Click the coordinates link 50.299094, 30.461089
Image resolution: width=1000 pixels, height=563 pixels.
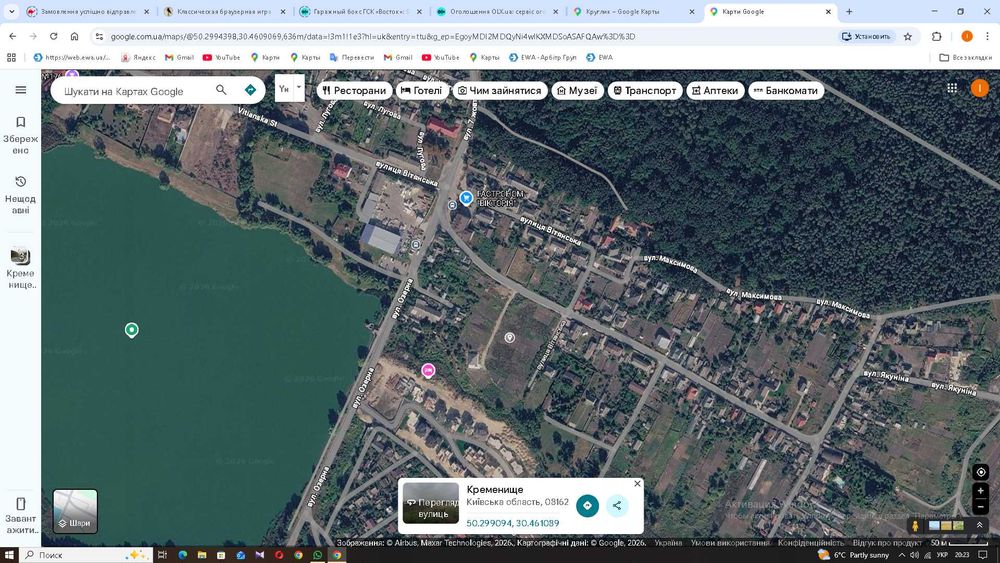(x=513, y=523)
